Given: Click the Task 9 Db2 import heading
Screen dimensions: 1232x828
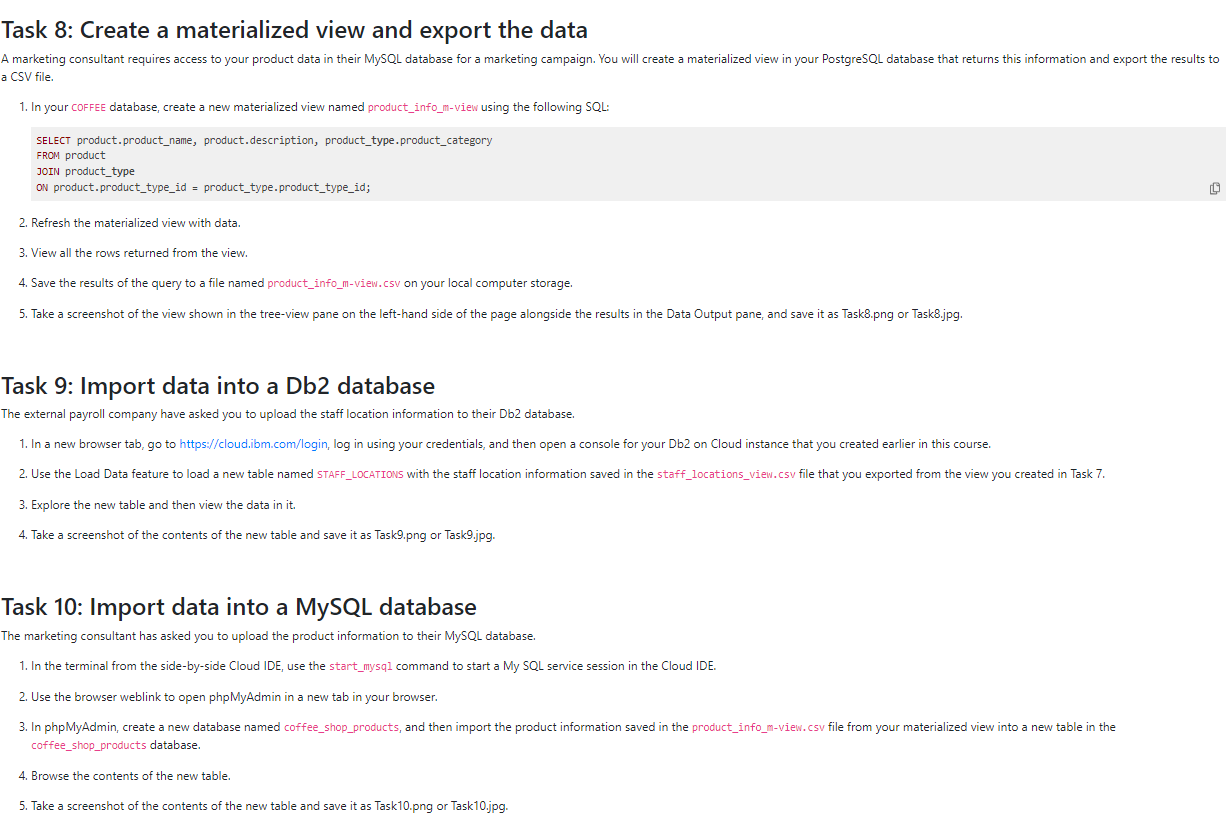Looking at the screenshot, I should pyautogui.click(x=218, y=385).
